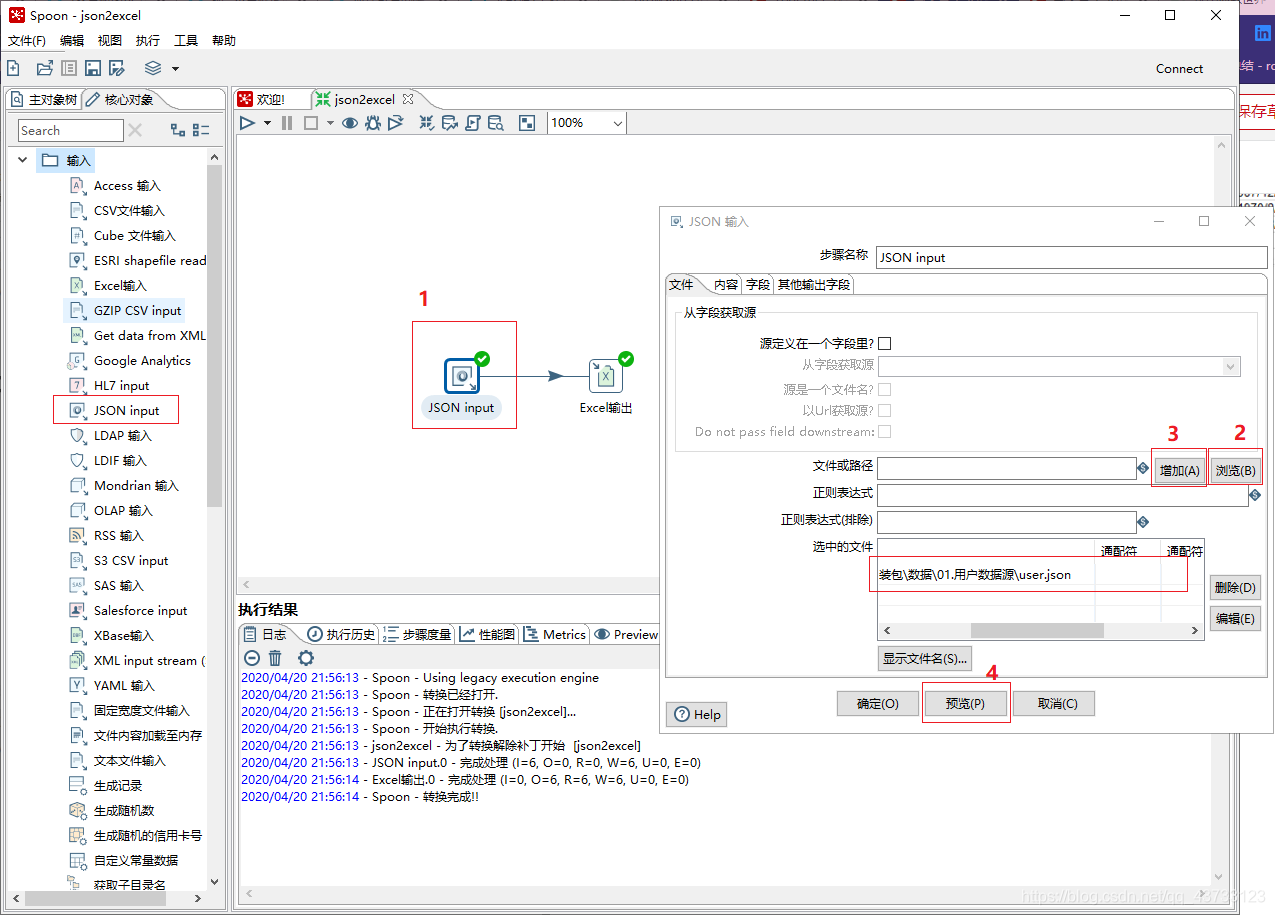The height and width of the screenshot is (915, 1275).
Task: Switch to 内容 tab in JSON dialog
Action: pyautogui.click(x=726, y=284)
